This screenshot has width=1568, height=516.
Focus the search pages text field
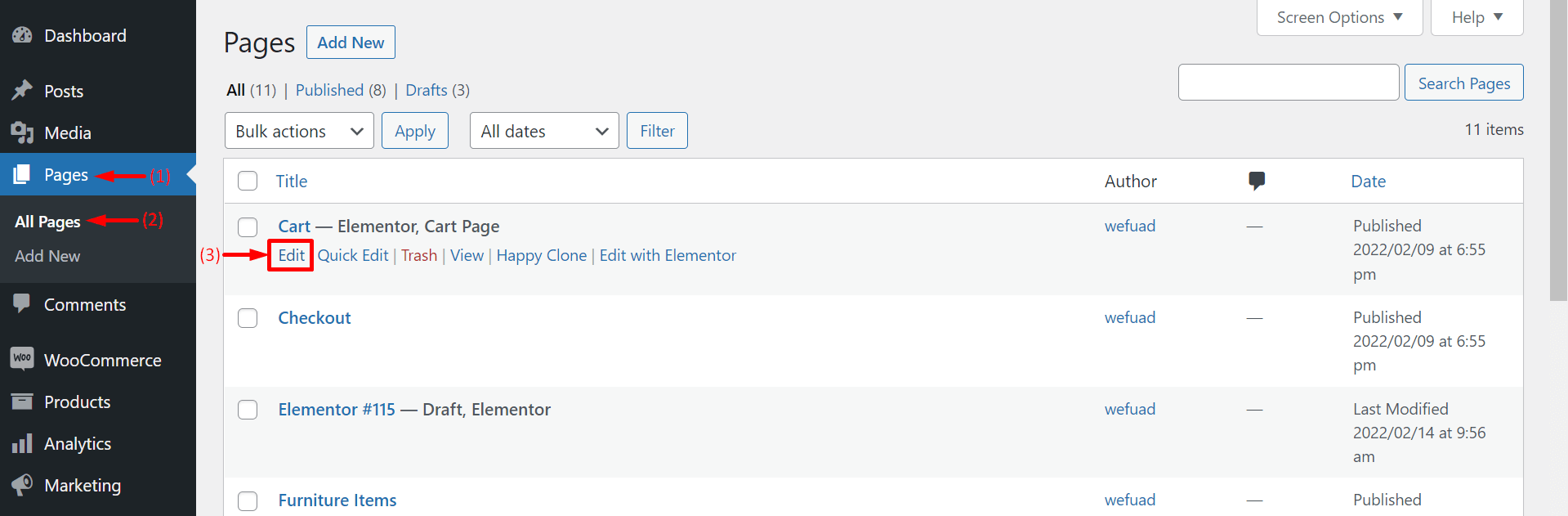click(1288, 83)
